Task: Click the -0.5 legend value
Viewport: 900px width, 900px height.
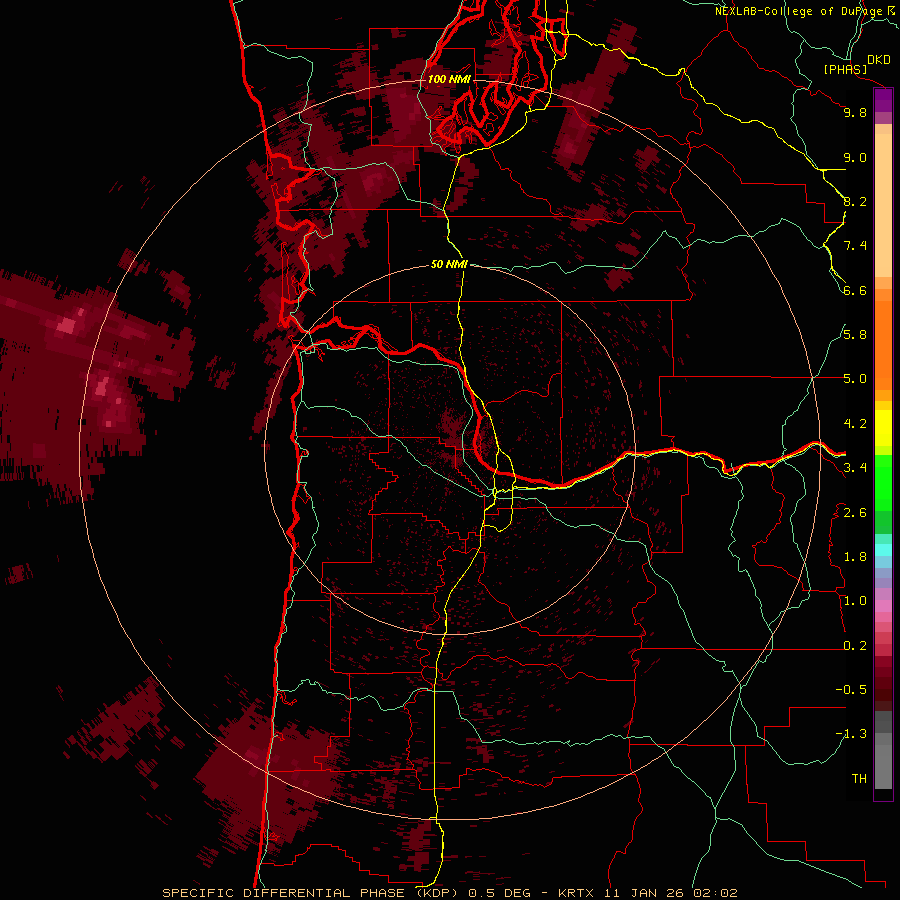Action: tap(851, 690)
